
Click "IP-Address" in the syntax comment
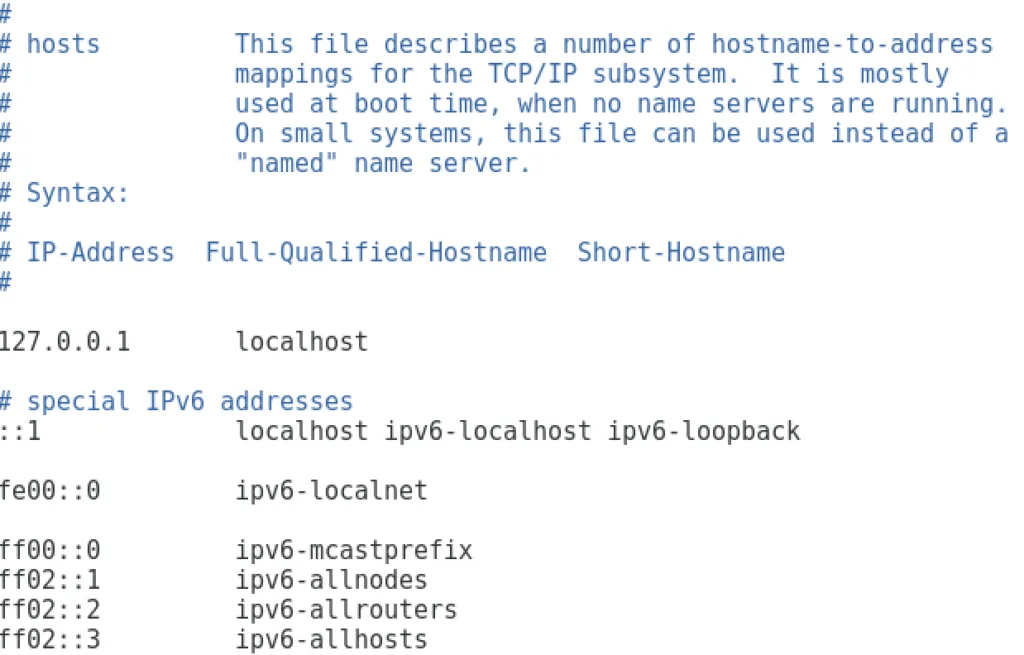tap(100, 252)
